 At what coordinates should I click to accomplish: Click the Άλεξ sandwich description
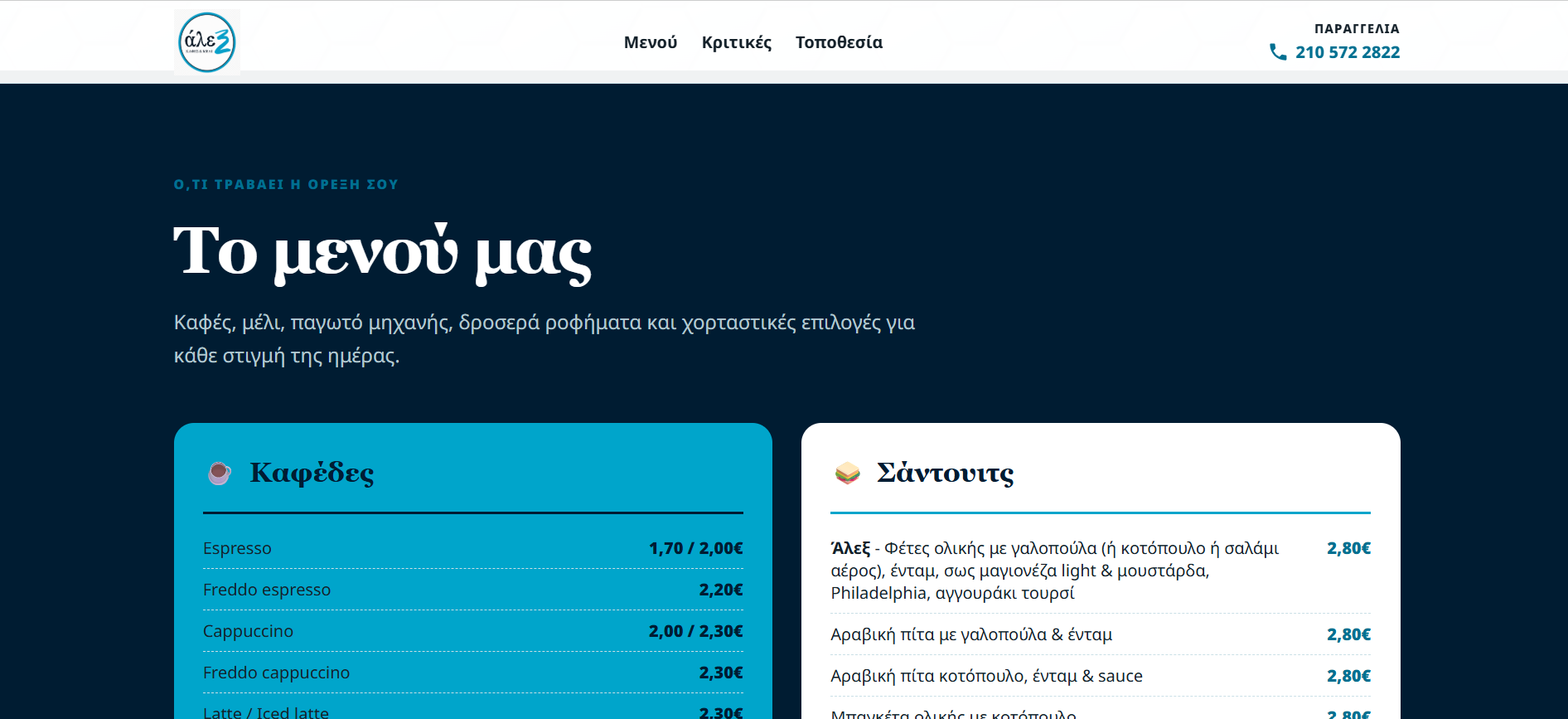1055,571
